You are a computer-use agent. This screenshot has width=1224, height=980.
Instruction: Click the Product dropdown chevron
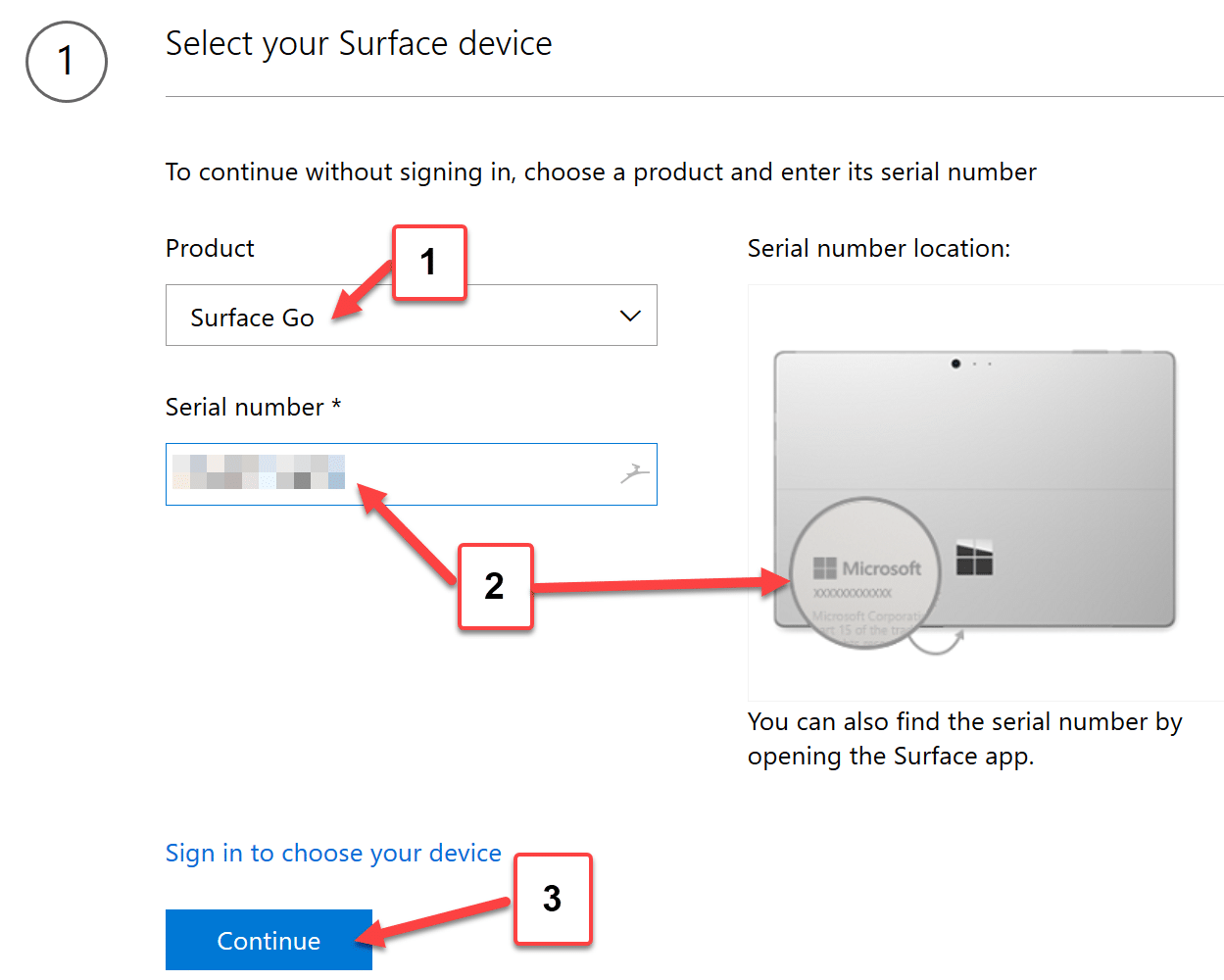pyautogui.click(x=628, y=315)
